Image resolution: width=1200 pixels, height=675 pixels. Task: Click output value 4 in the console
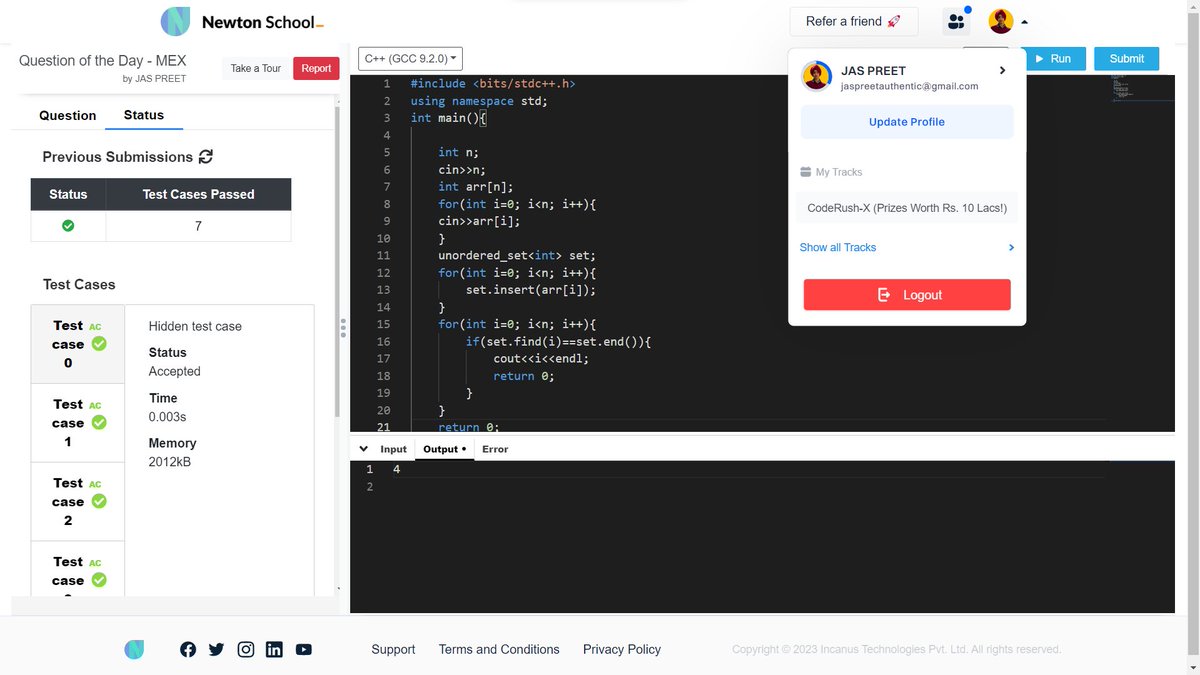pyautogui.click(x=397, y=469)
